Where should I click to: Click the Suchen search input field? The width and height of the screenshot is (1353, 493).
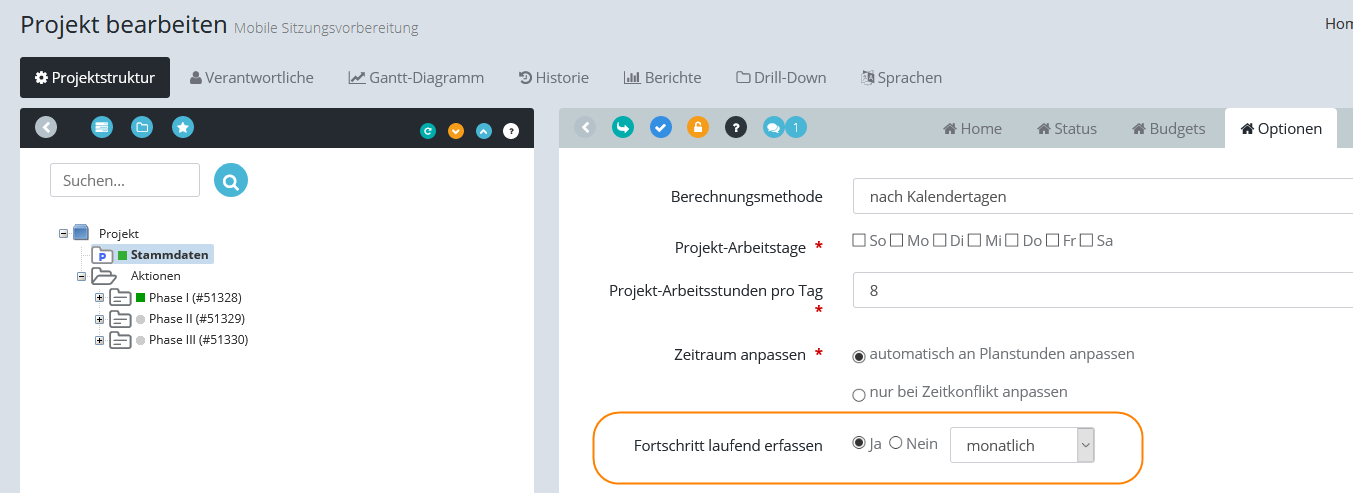125,180
